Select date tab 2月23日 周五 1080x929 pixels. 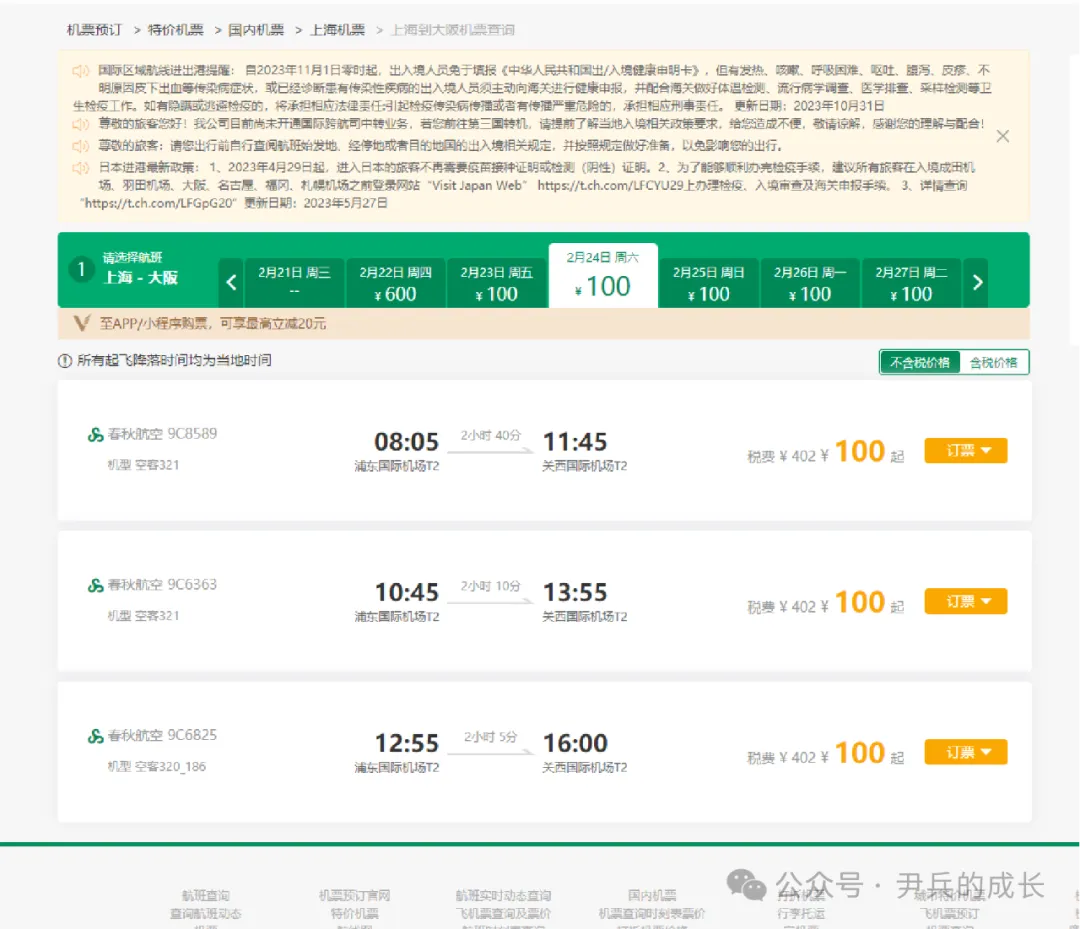pos(497,282)
